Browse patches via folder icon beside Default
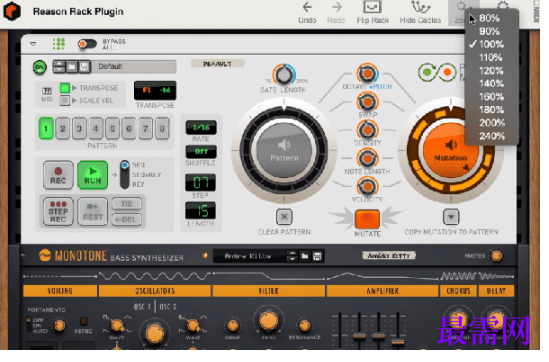The width and height of the screenshot is (549, 362). [71, 67]
